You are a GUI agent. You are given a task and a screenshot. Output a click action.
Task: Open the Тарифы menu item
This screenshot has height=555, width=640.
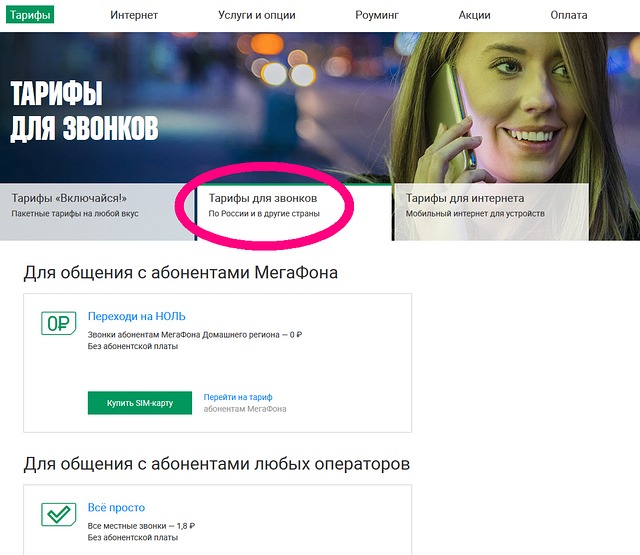click(30, 15)
